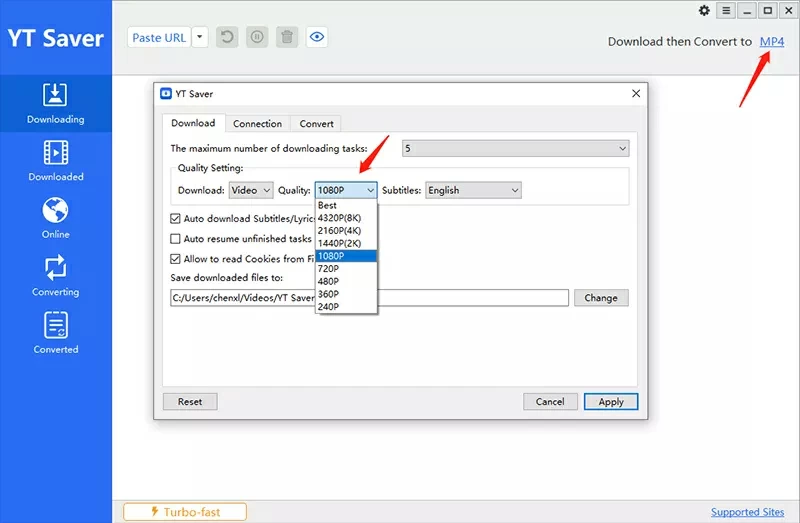Enable Auto resume unfinished tasks checkbox
The height and width of the screenshot is (523, 800).
click(176, 239)
